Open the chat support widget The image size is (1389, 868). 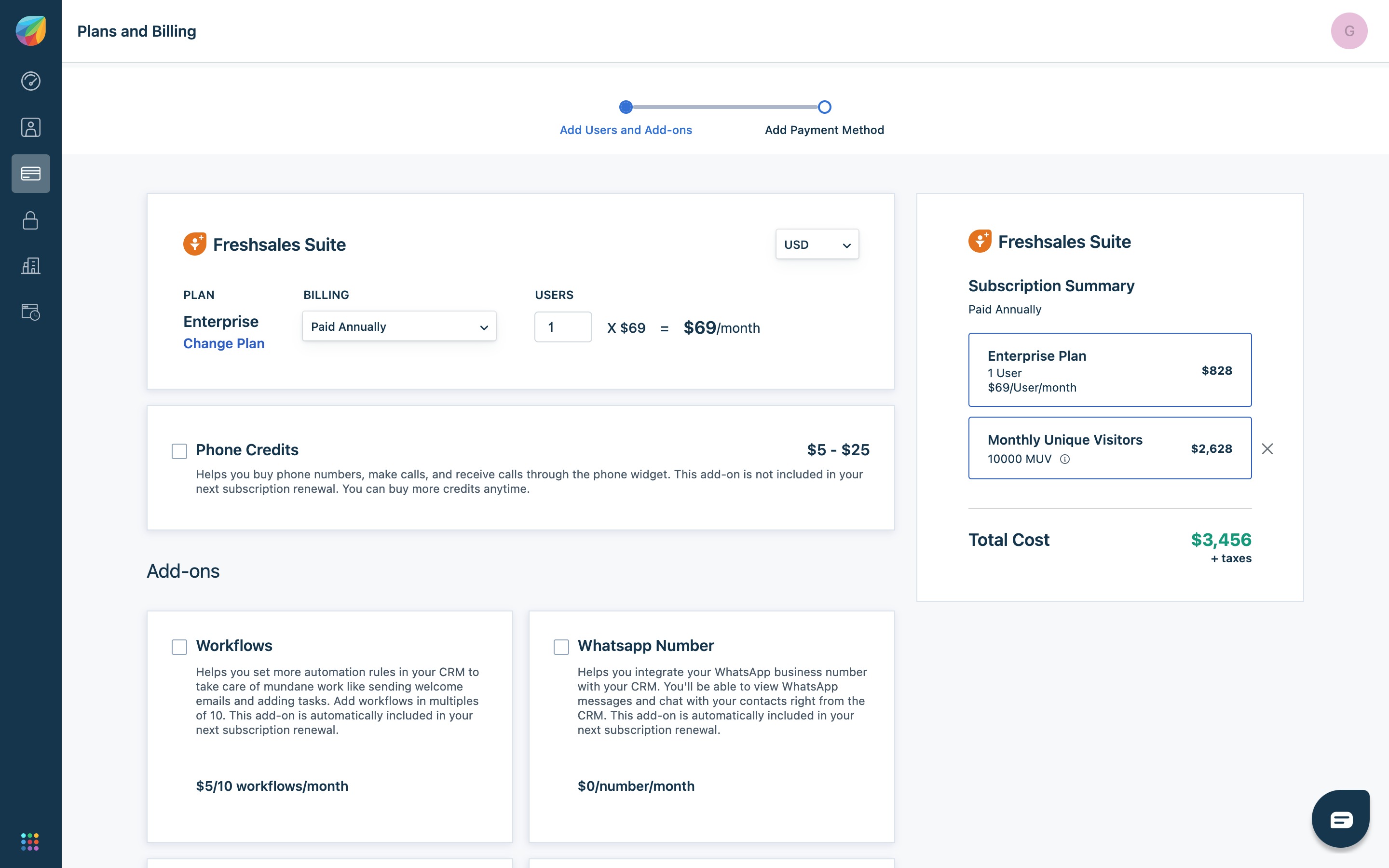point(1341,819)
